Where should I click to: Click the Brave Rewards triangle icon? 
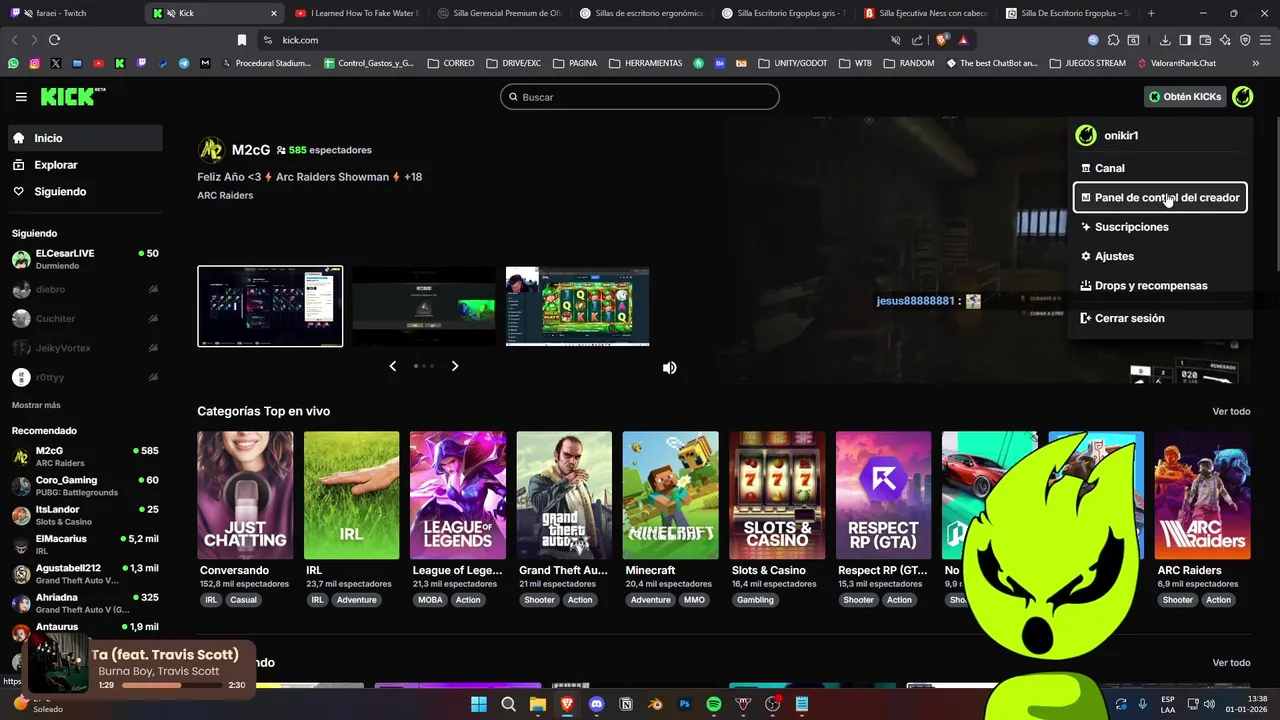pyautogui.click(x=963, y=40)
